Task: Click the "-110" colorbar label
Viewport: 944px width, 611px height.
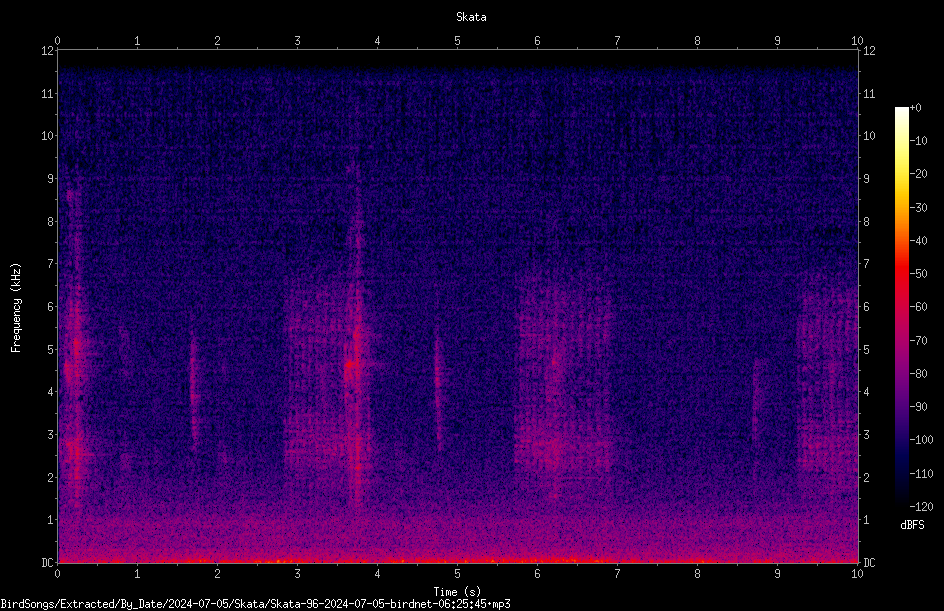Action: click(921, 474)
